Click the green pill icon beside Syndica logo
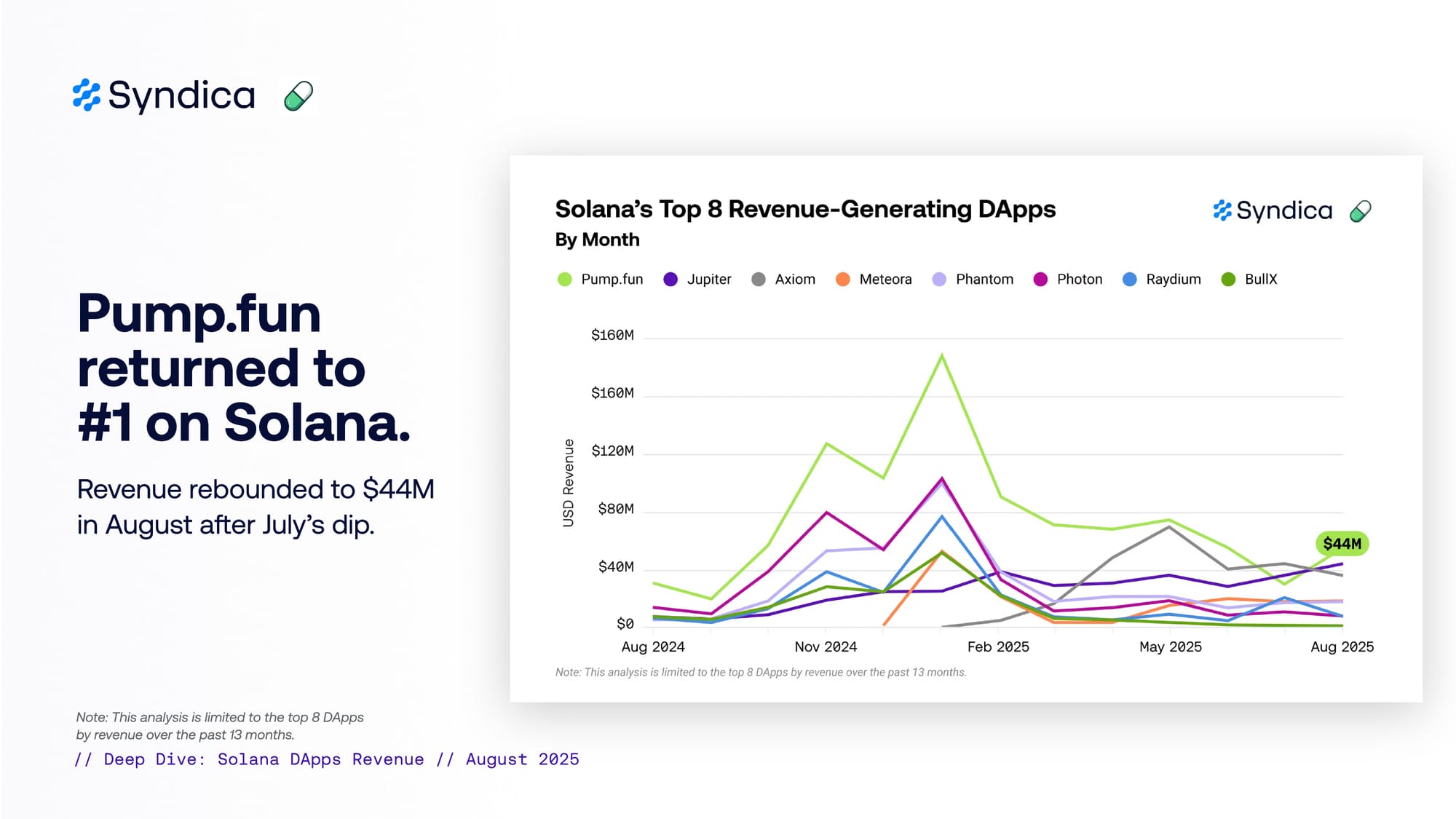 (x=298, y=96)
